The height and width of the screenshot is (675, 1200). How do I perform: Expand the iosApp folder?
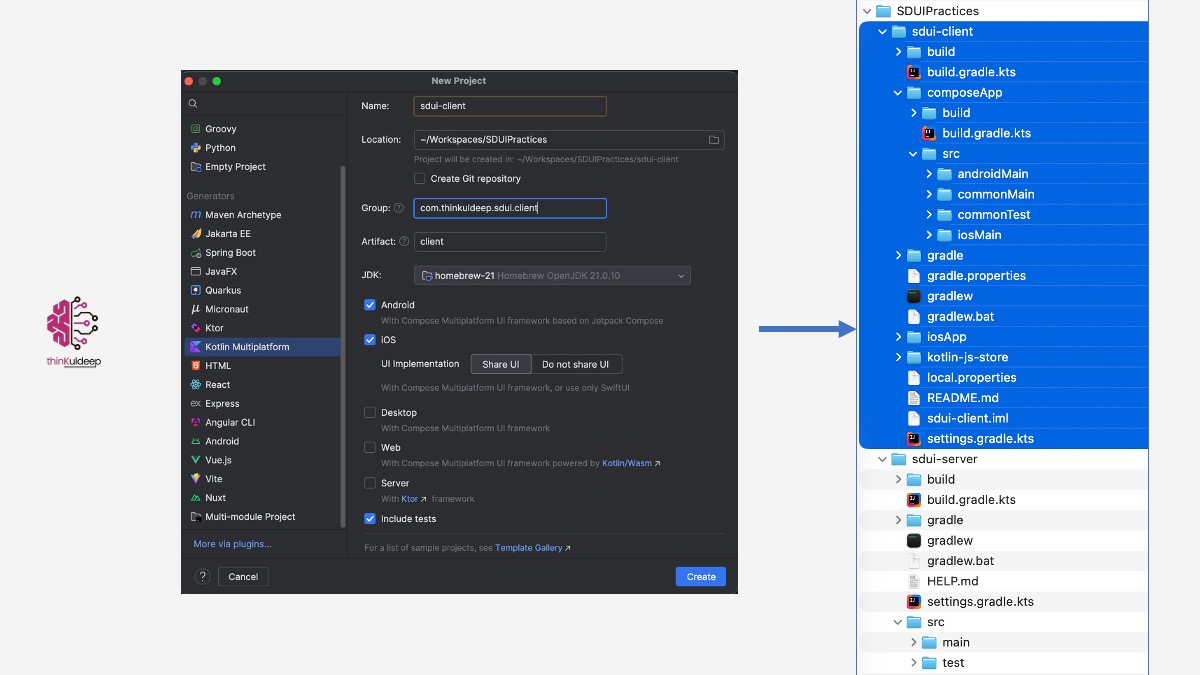899,337
